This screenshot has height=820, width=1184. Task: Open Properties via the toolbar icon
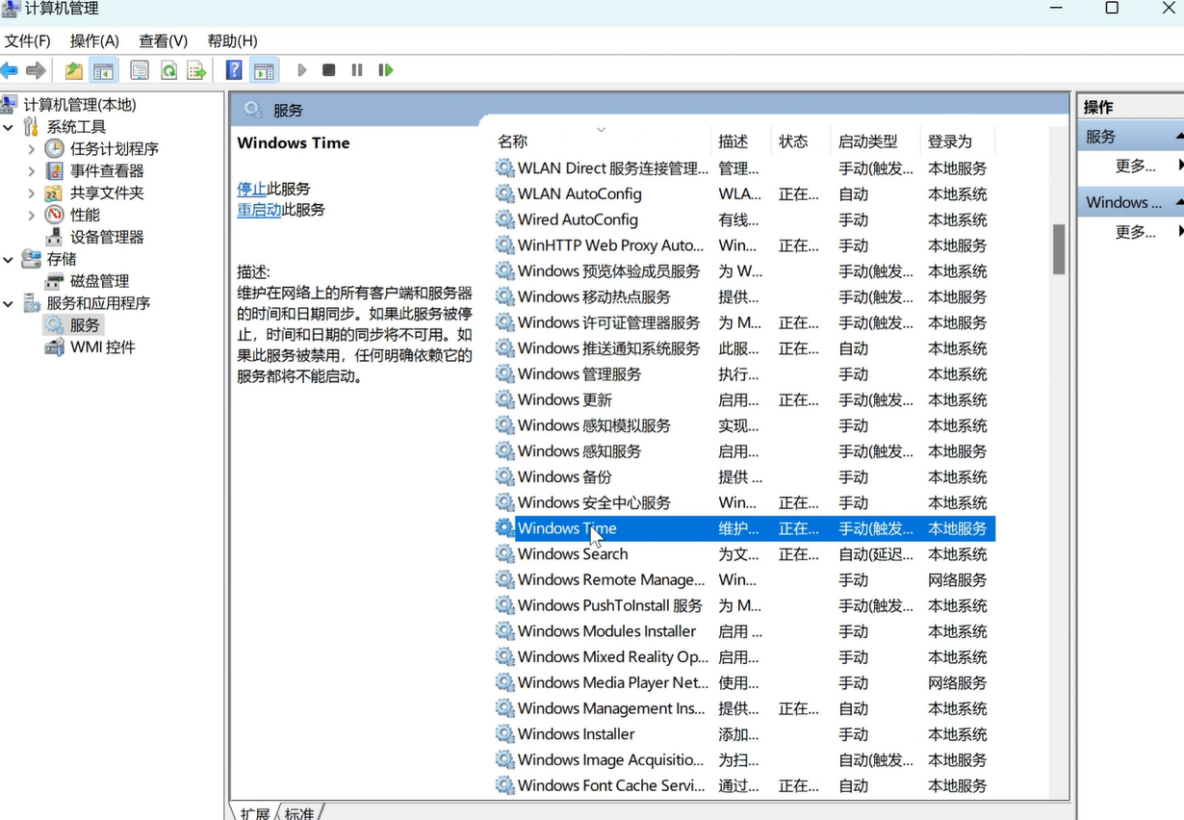point(140,70)
